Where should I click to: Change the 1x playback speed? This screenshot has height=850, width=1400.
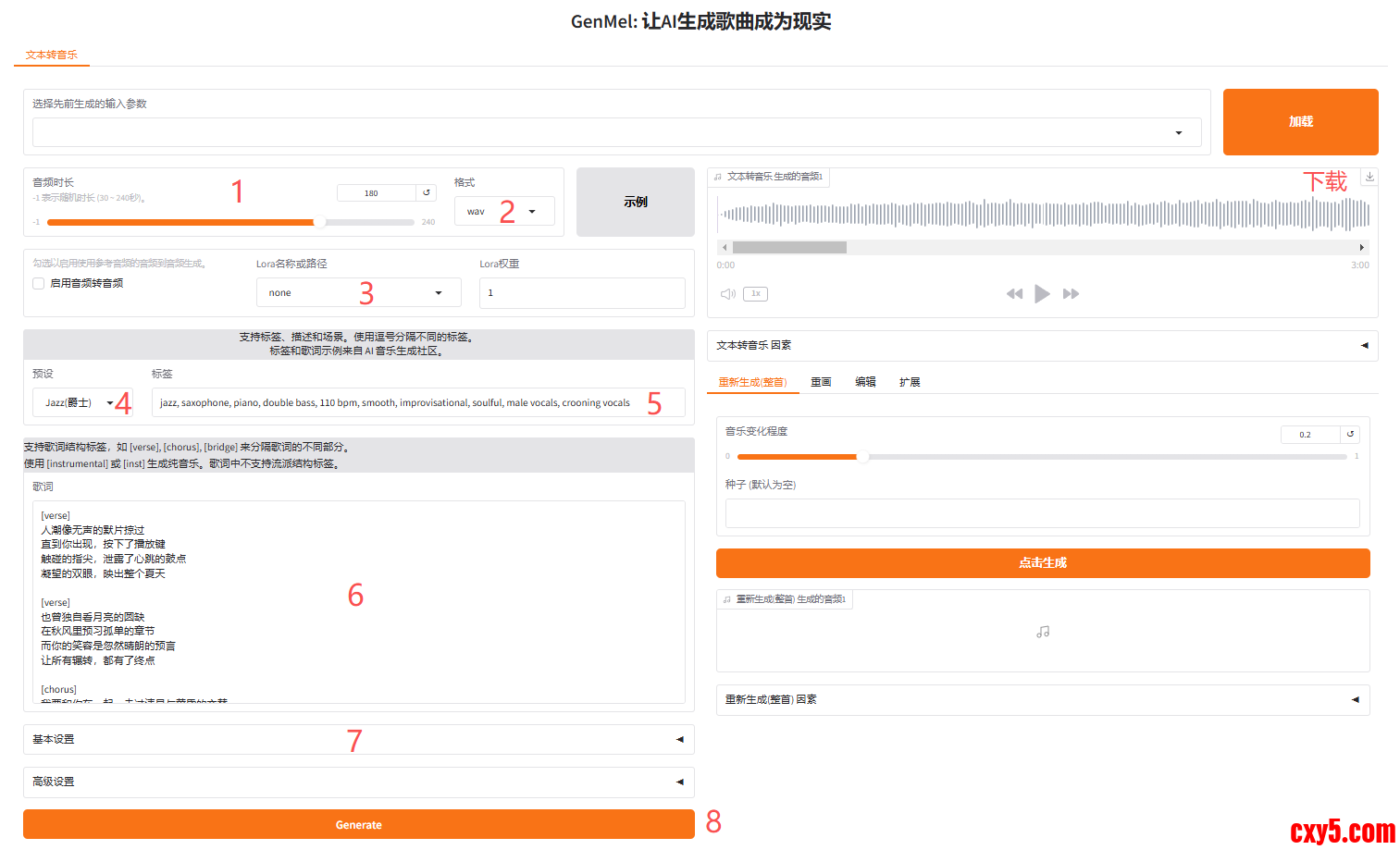pyautogui.click(x=755, y=294)
